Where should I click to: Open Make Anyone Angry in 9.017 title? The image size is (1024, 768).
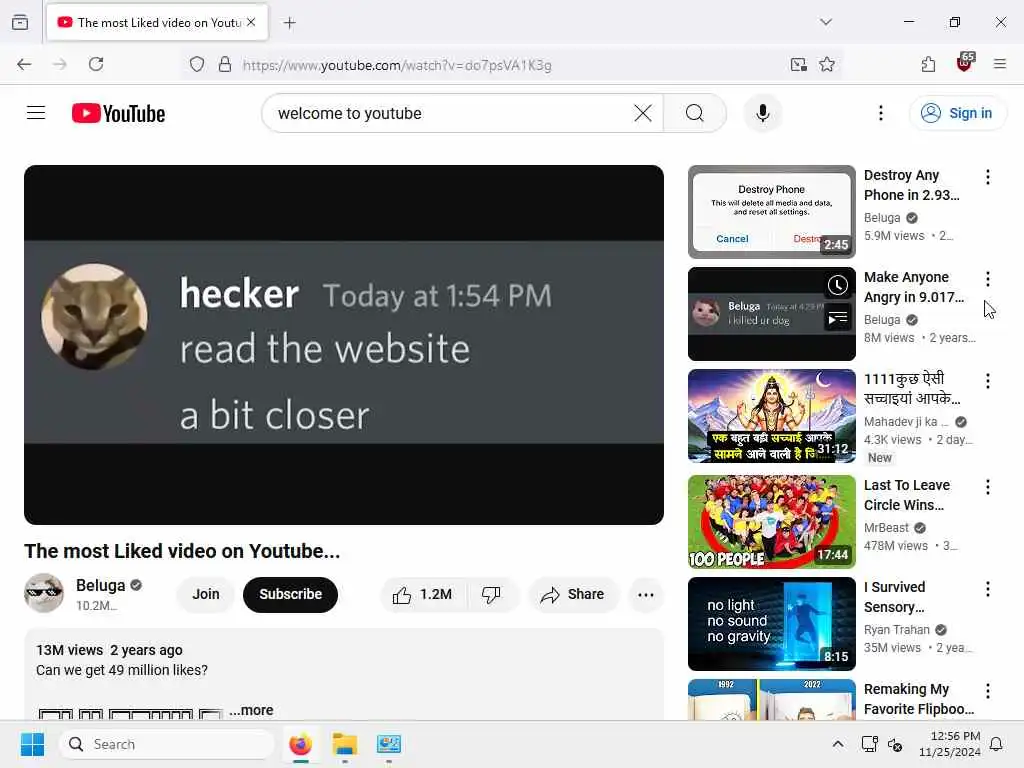click(914, 287)
